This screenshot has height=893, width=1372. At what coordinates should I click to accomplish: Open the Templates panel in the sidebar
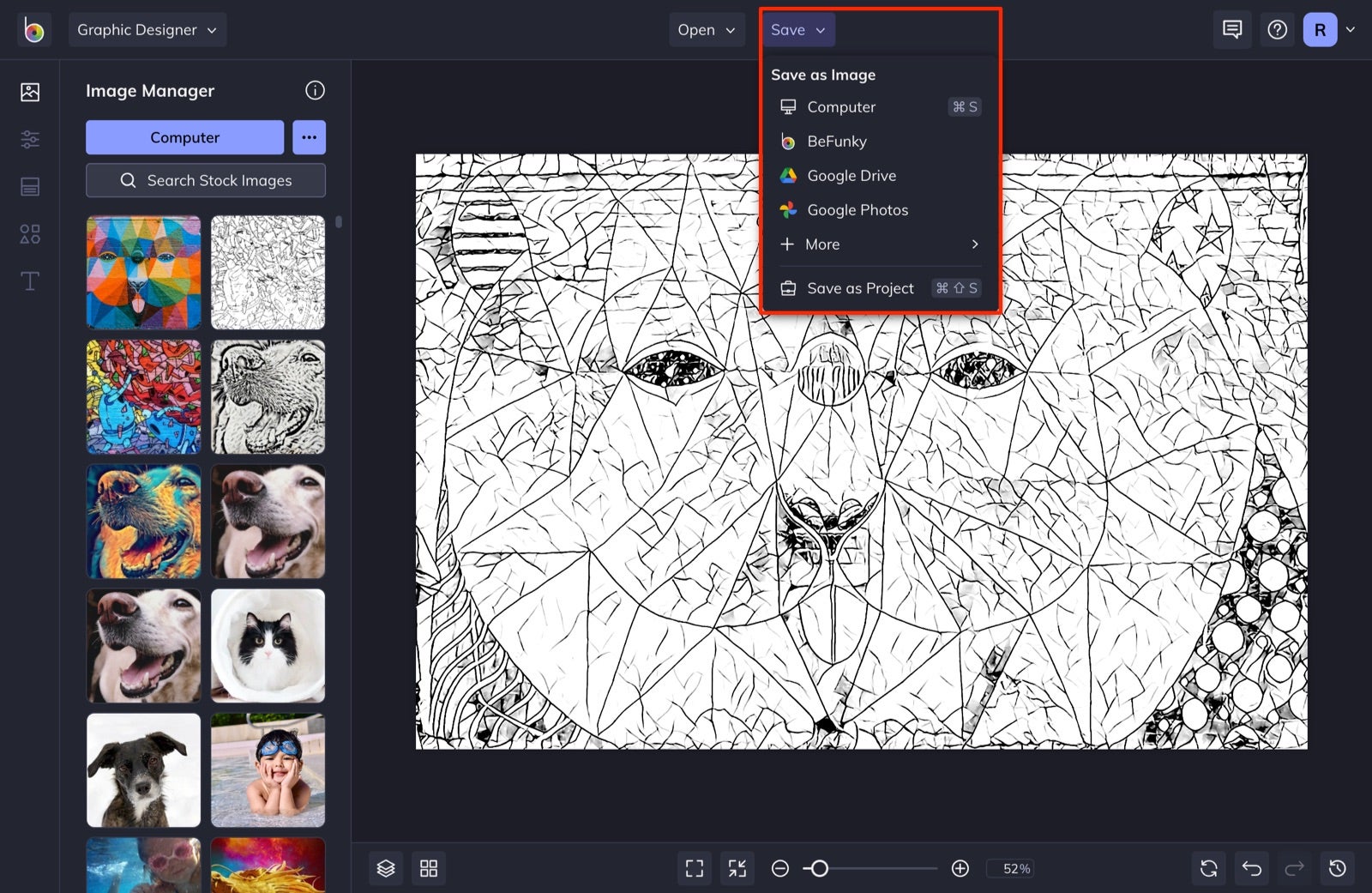30,186
